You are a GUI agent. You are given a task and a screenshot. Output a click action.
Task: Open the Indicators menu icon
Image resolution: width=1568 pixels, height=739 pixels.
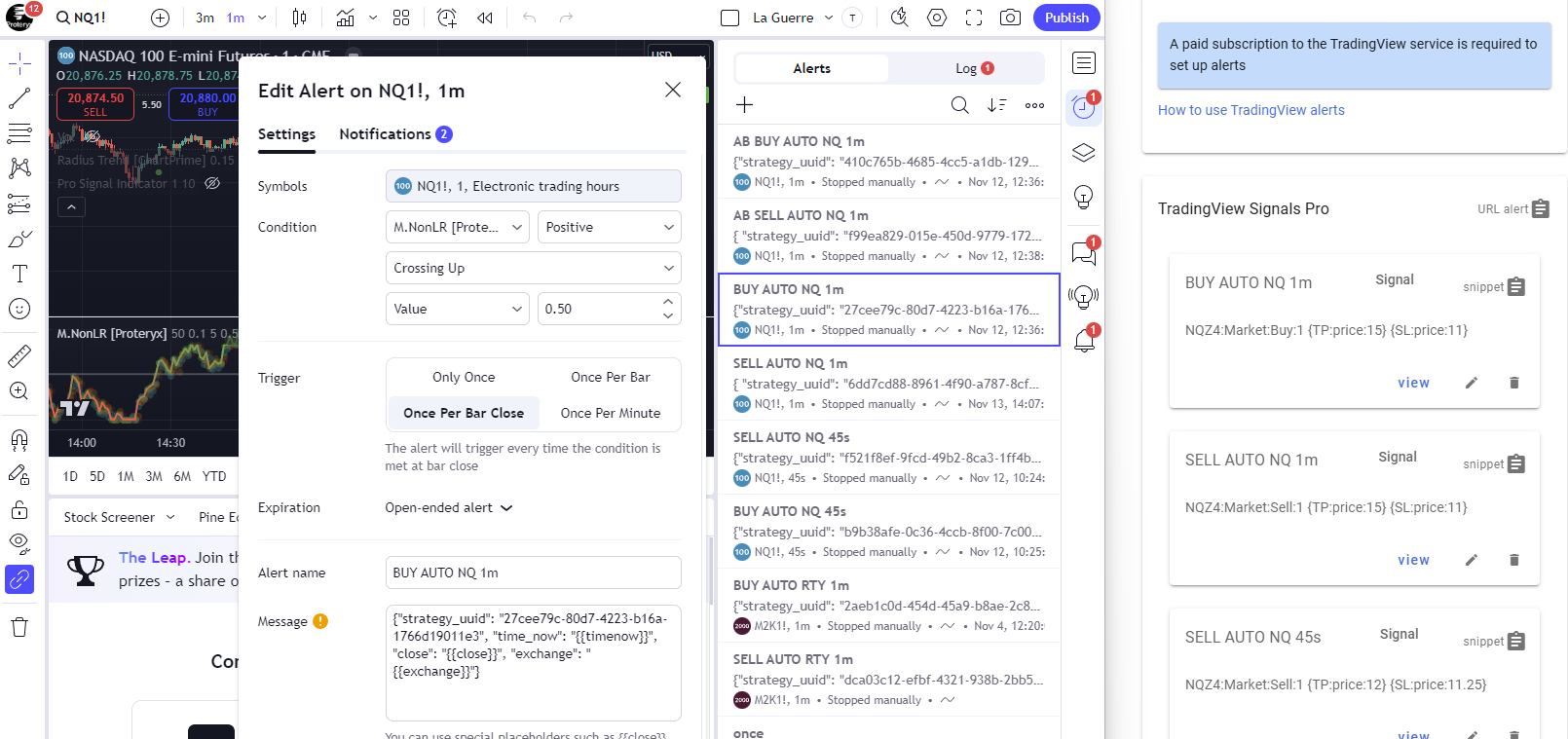(346, 18)
